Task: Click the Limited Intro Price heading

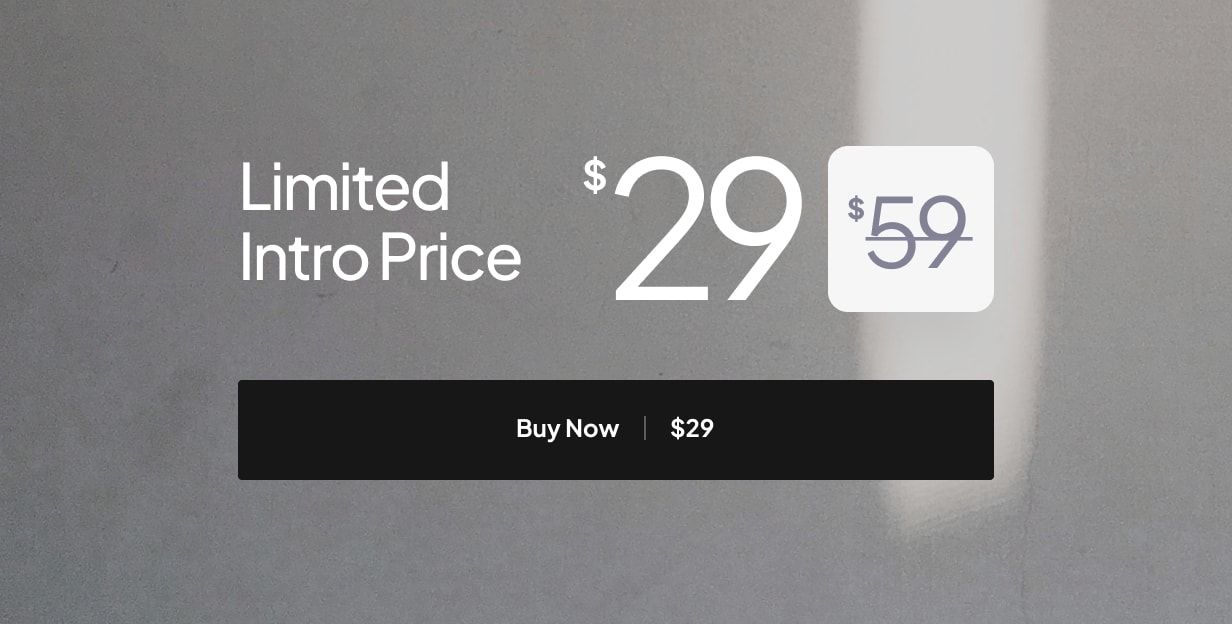Action: pos(380,222)
